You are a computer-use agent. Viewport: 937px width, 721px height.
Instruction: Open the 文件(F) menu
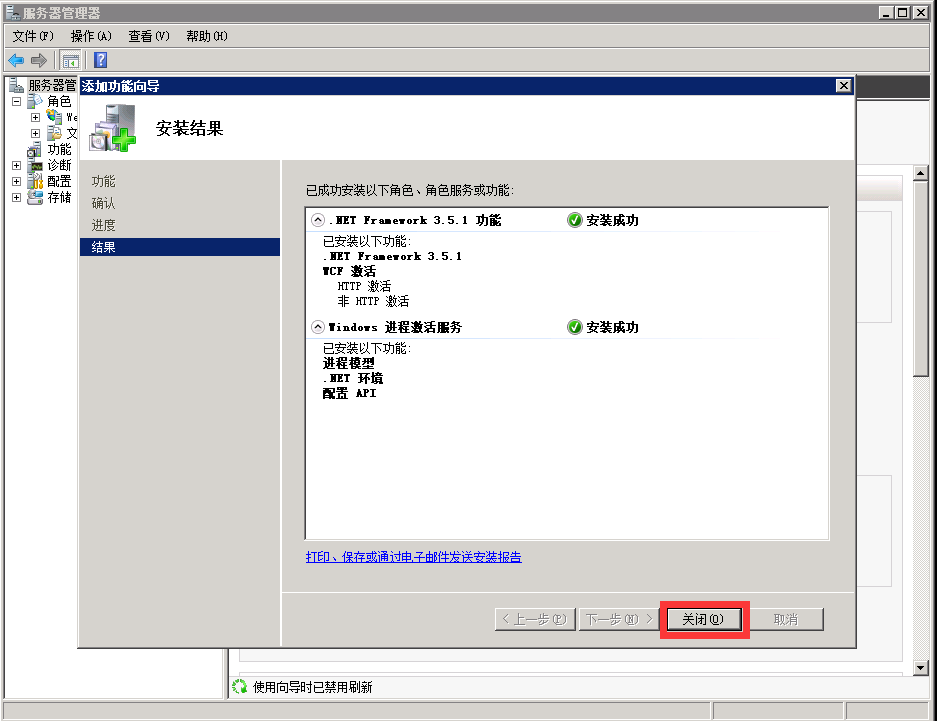point(32,36)
